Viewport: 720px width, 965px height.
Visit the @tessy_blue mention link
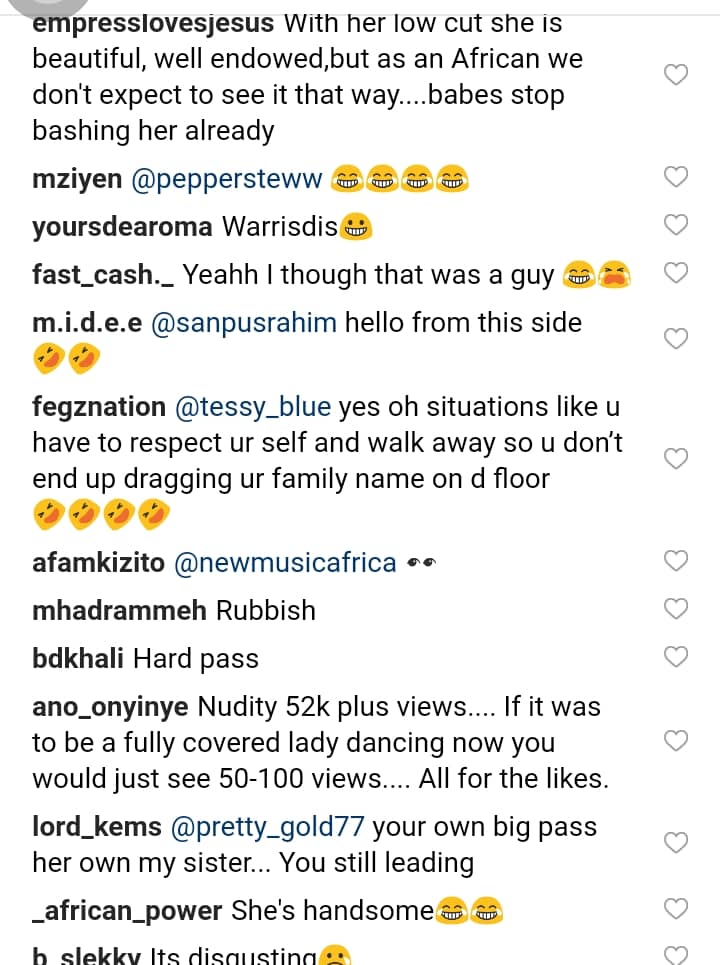pyautogui.click(x=252, y=407)
